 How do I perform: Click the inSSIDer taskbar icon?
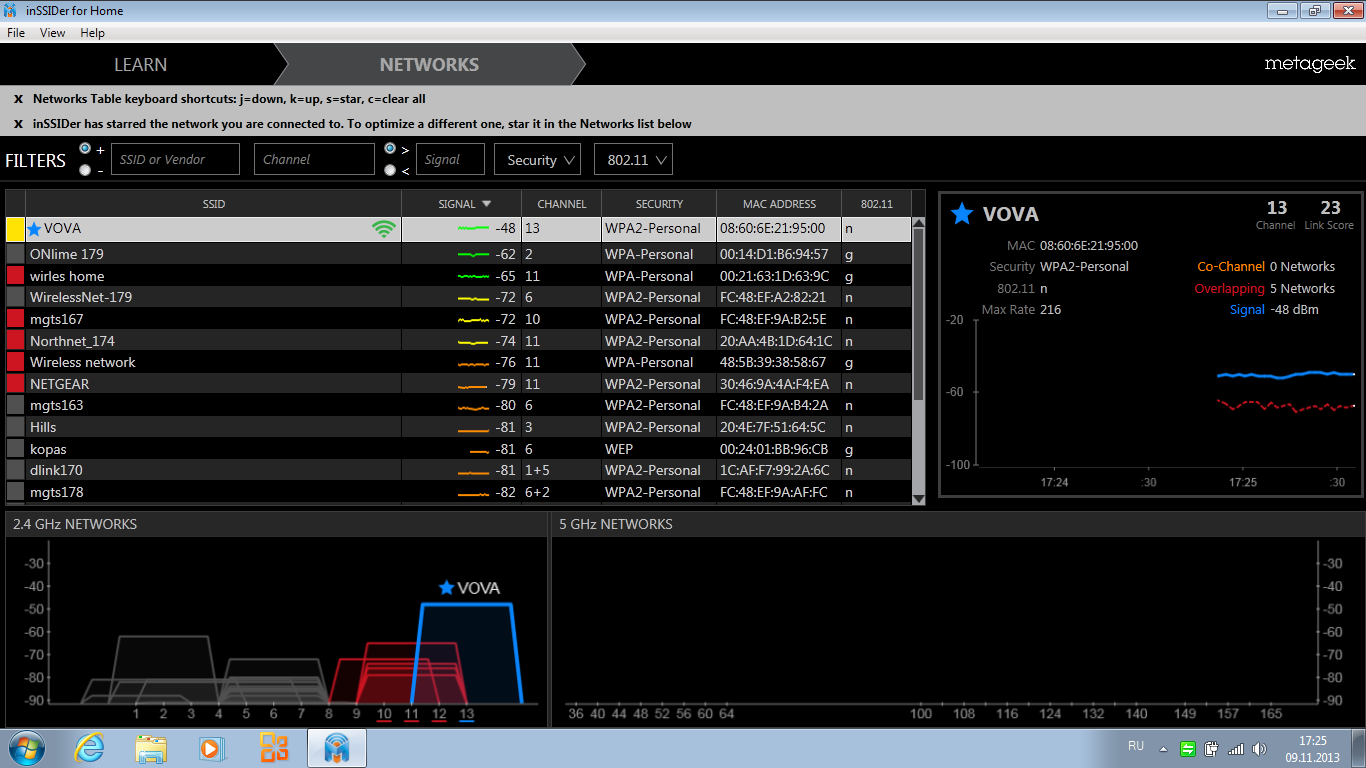337,748
